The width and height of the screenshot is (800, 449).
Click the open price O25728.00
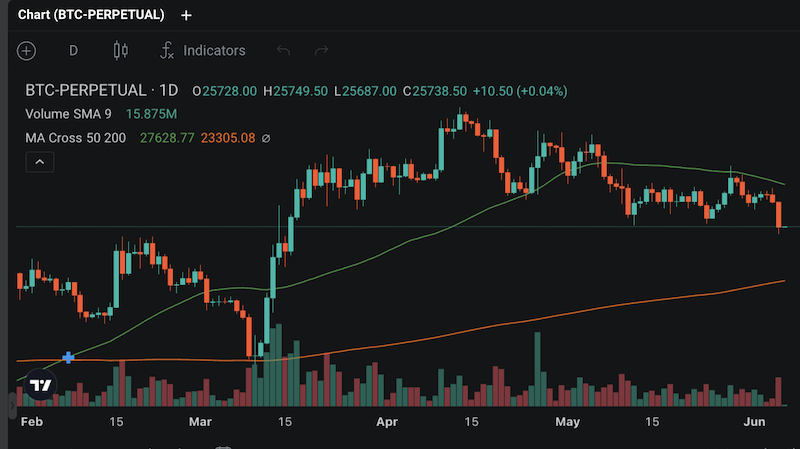(224, 91)
